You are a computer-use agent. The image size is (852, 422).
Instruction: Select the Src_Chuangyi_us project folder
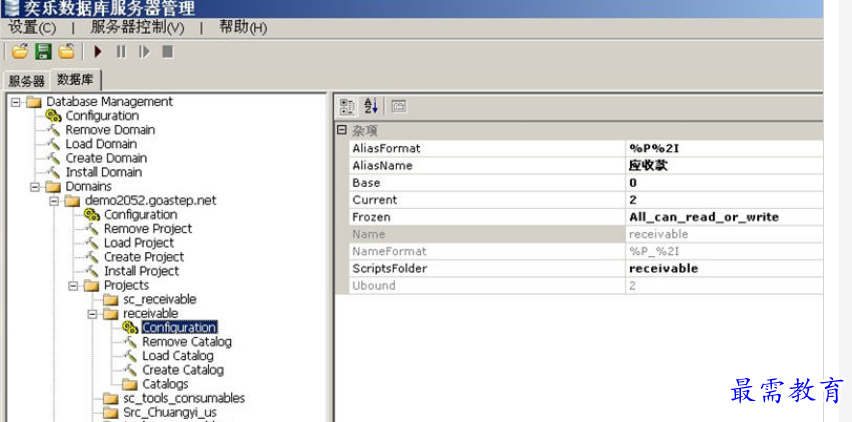(170, 412)
